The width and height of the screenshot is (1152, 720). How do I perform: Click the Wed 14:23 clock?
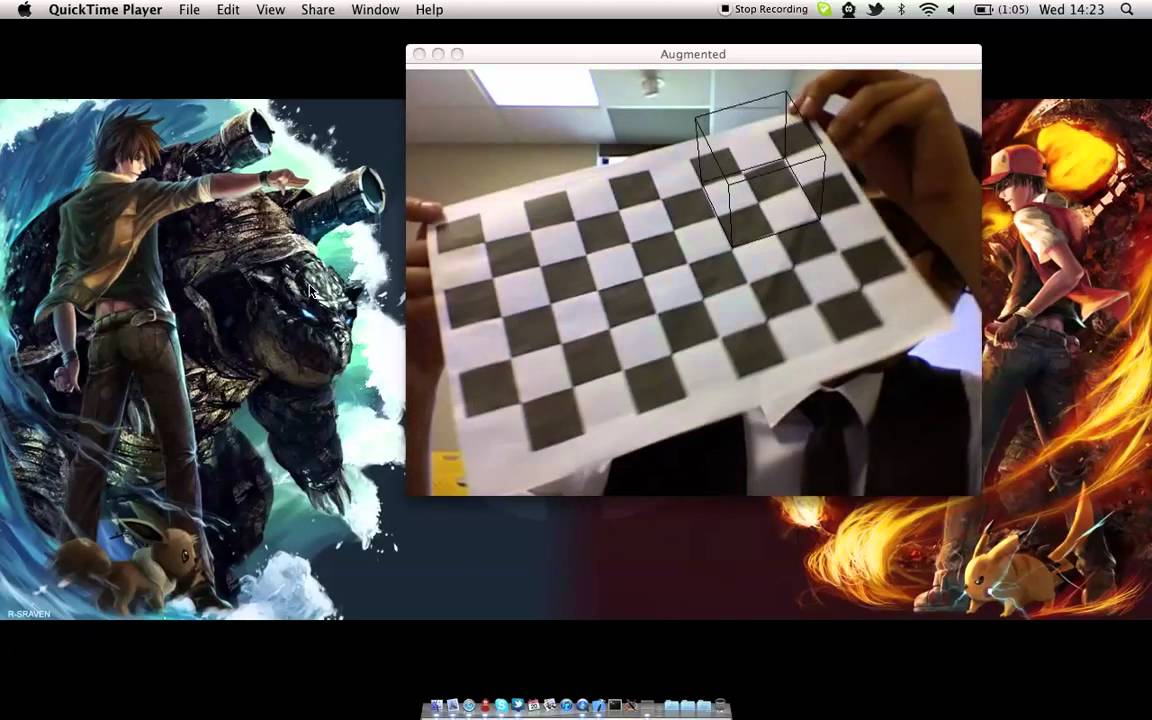coord(1071,10)
